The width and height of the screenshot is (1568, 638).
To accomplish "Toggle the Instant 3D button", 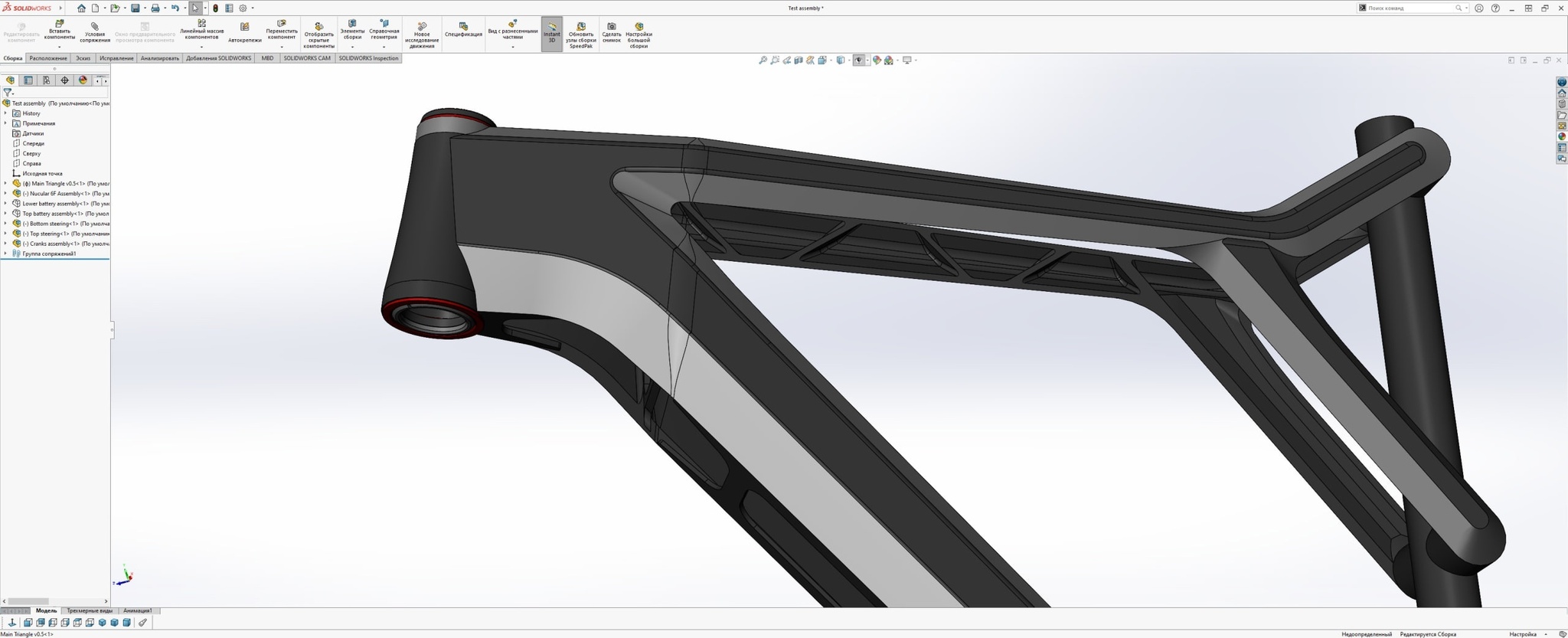I will 551,34.
